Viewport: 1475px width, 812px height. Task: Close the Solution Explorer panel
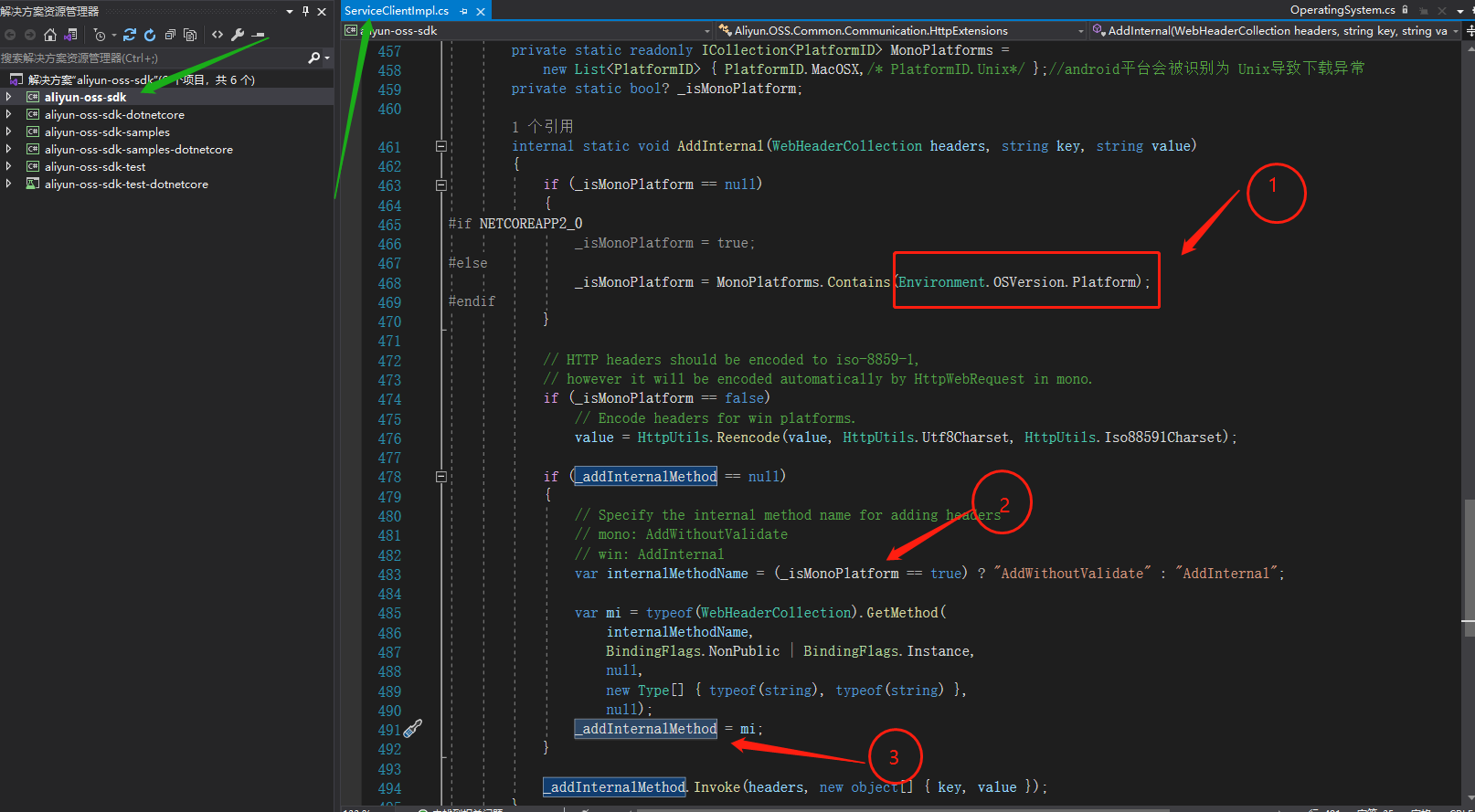(322, 12)
